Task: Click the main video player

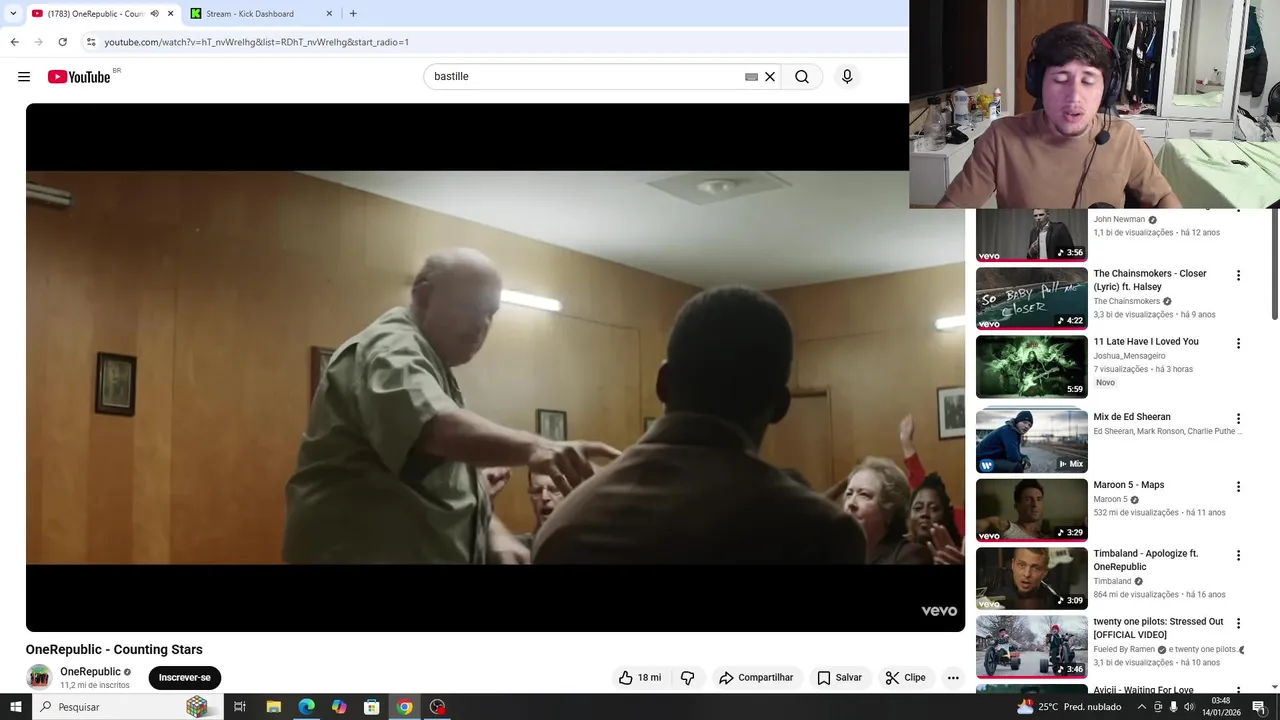Action: [x=495, y=367]
